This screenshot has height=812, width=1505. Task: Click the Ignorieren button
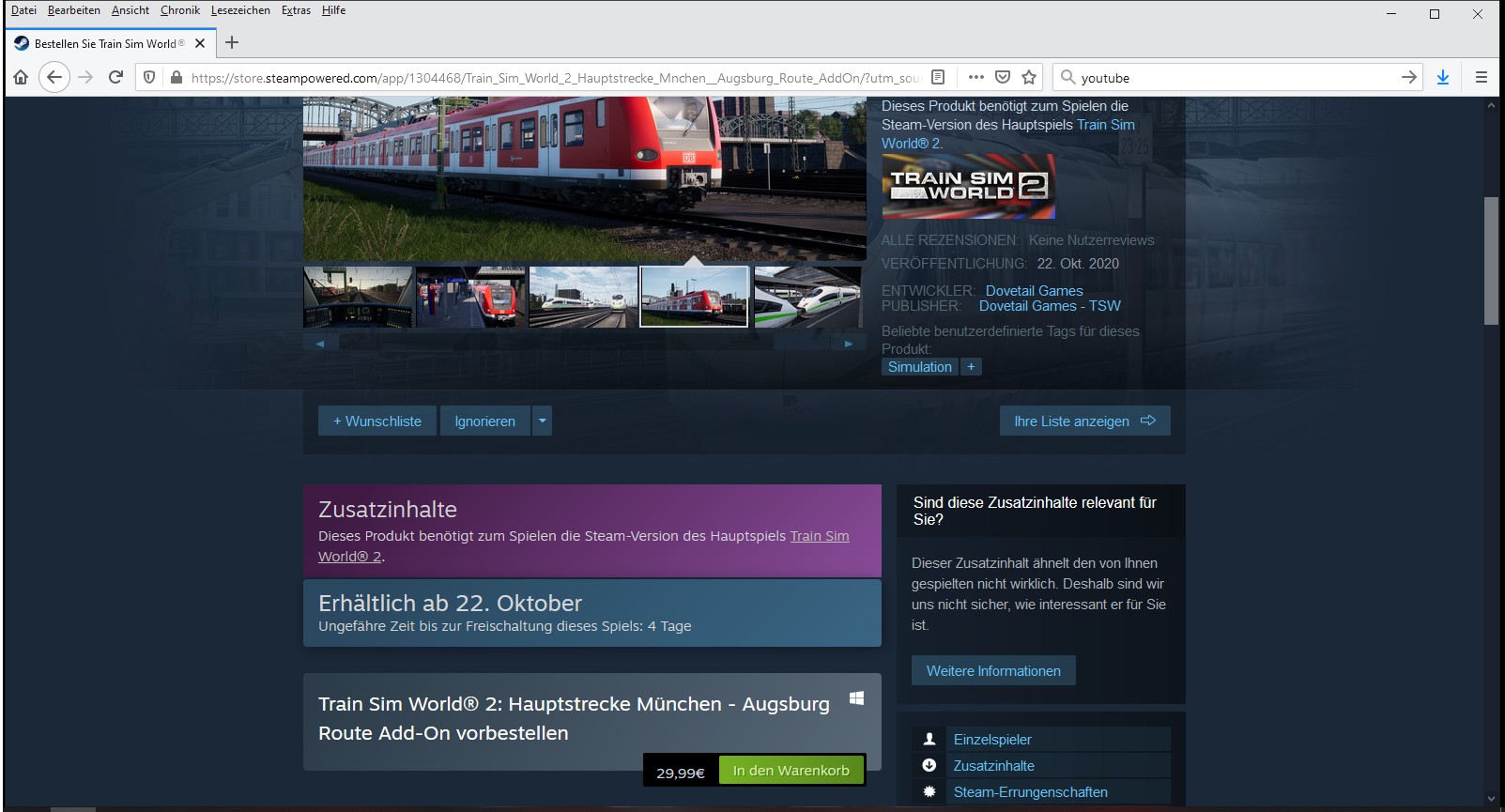click(485, 421)
